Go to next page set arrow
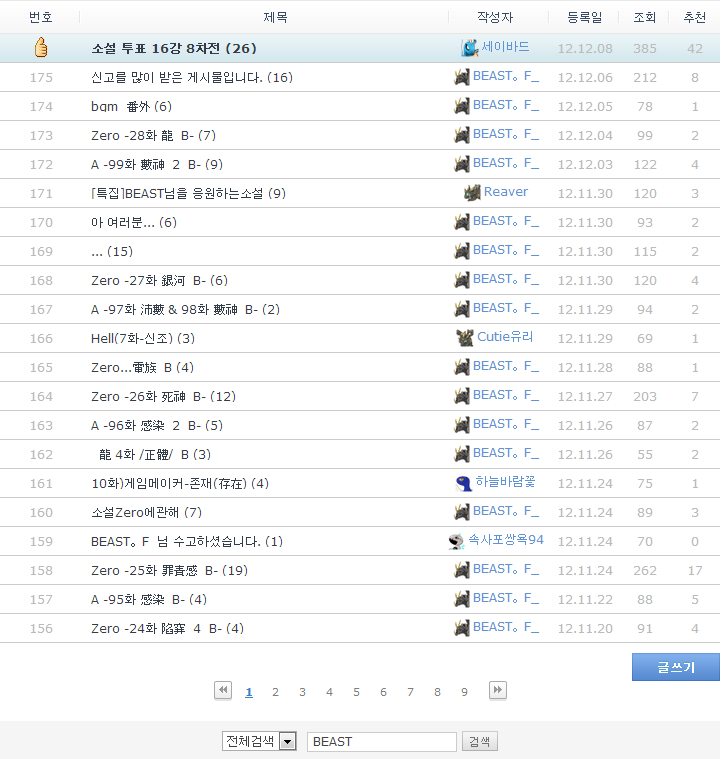 click(x=497, y=690)
